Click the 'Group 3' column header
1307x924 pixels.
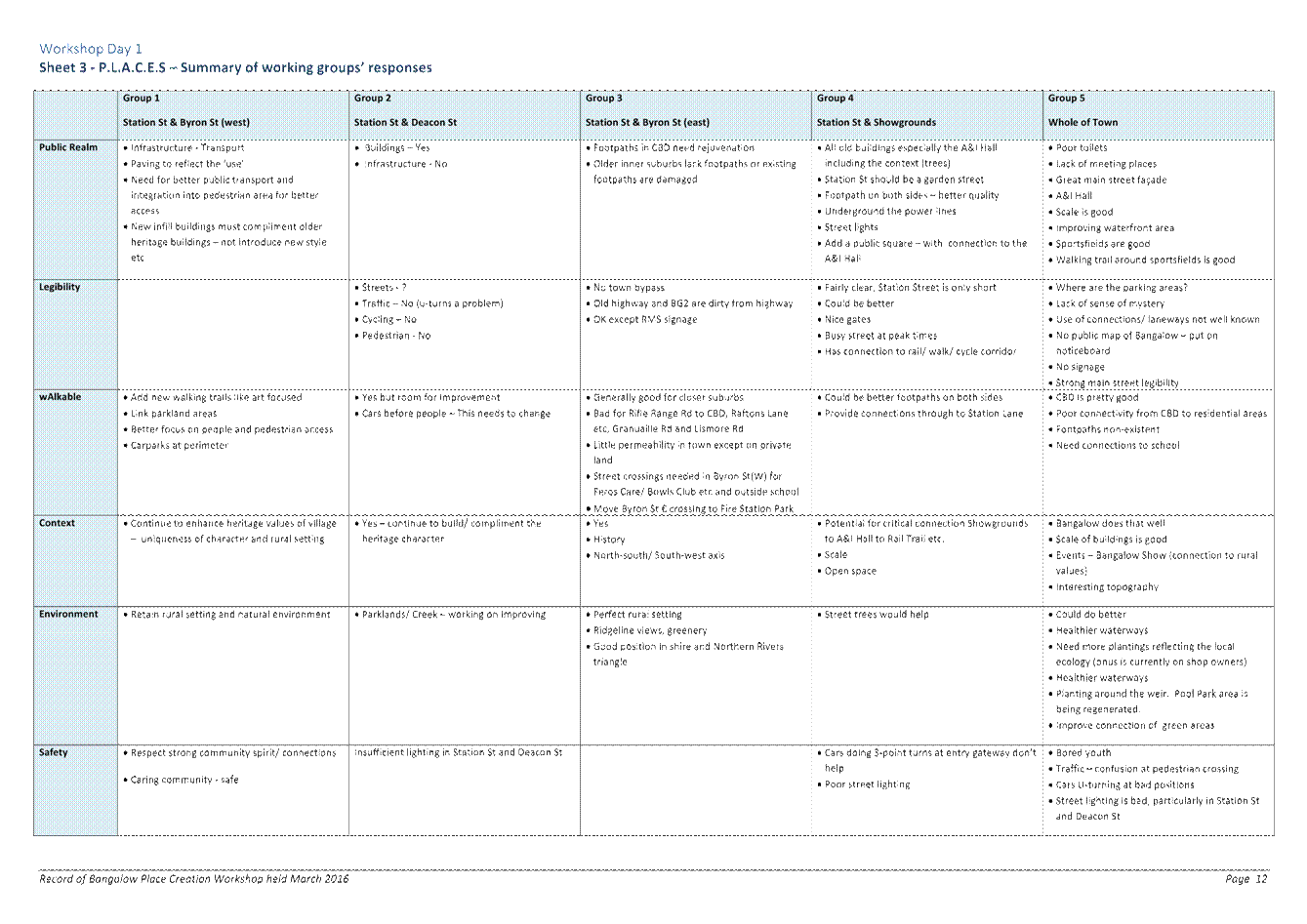tap(604, 98)
